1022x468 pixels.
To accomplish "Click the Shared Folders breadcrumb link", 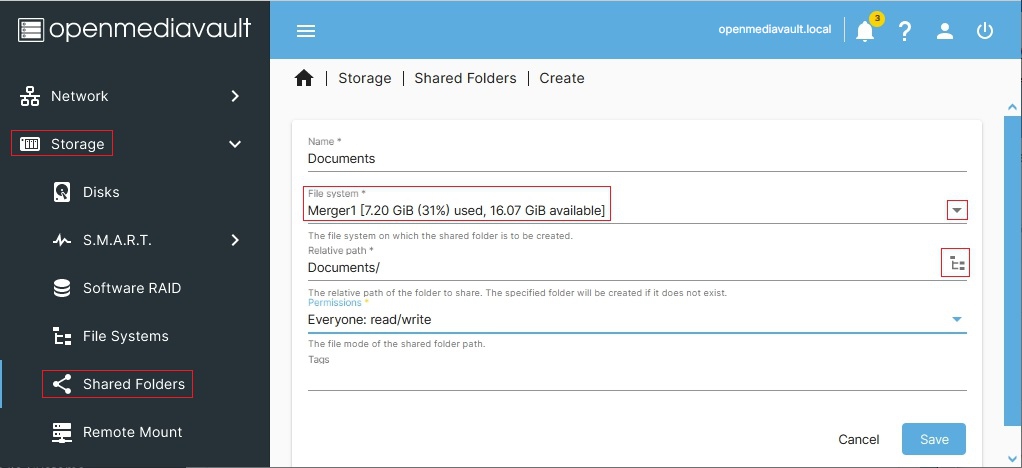I will (x=465, y=78).
